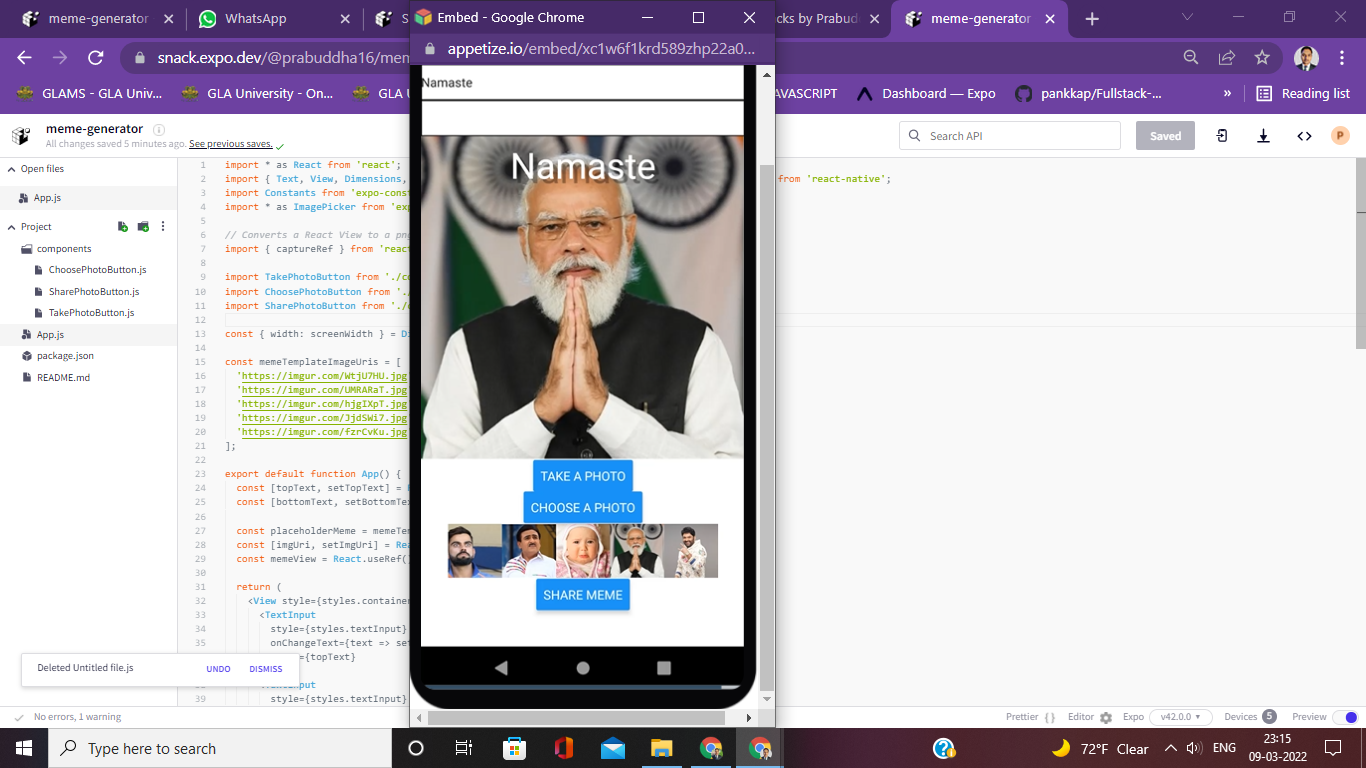
Task: Open the Project panel overflow three-dot menu
Action: [x=163, y=226]
